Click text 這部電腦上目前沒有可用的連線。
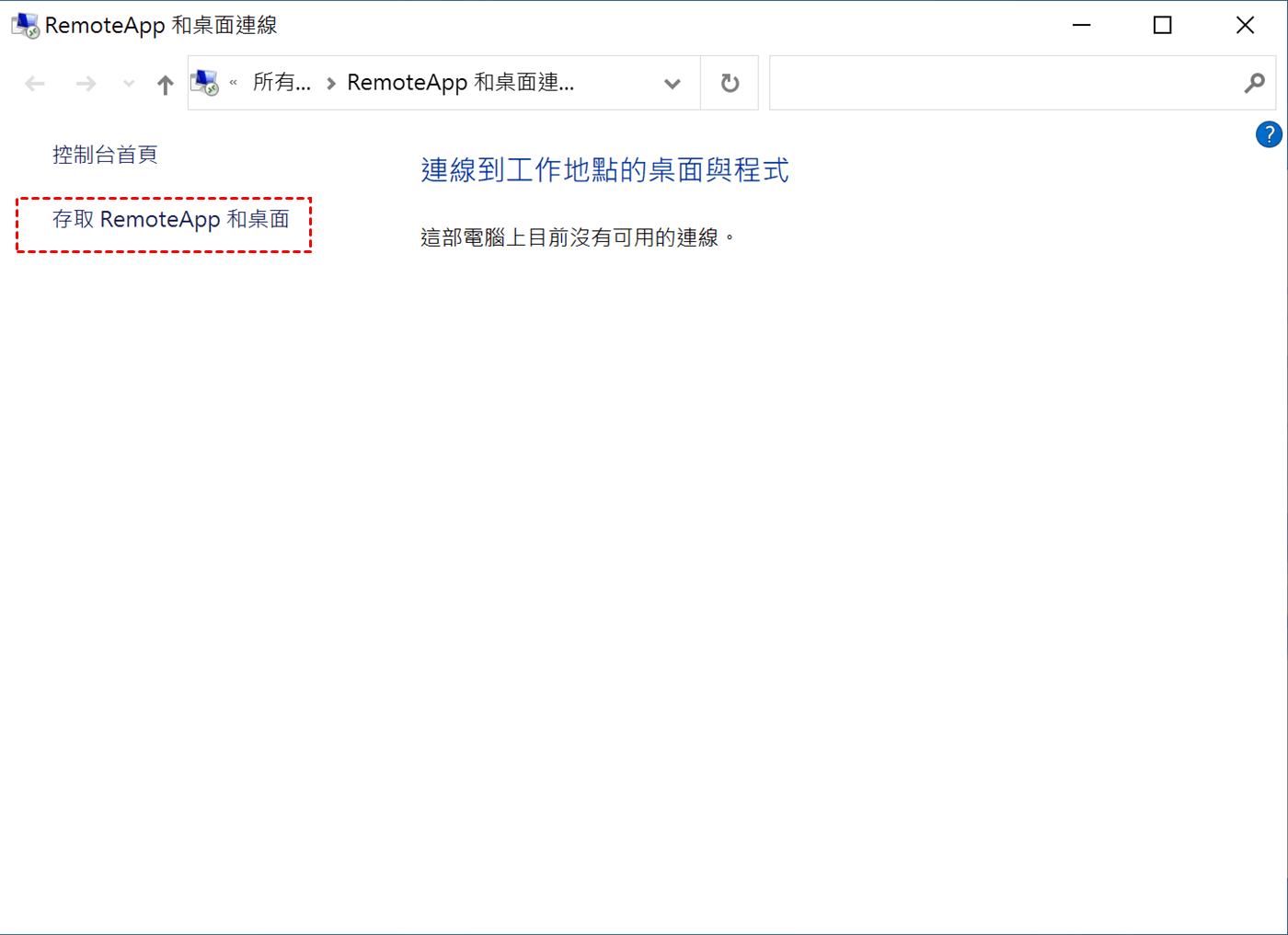Screen dimensions: 1288x935 coord(578,237)
